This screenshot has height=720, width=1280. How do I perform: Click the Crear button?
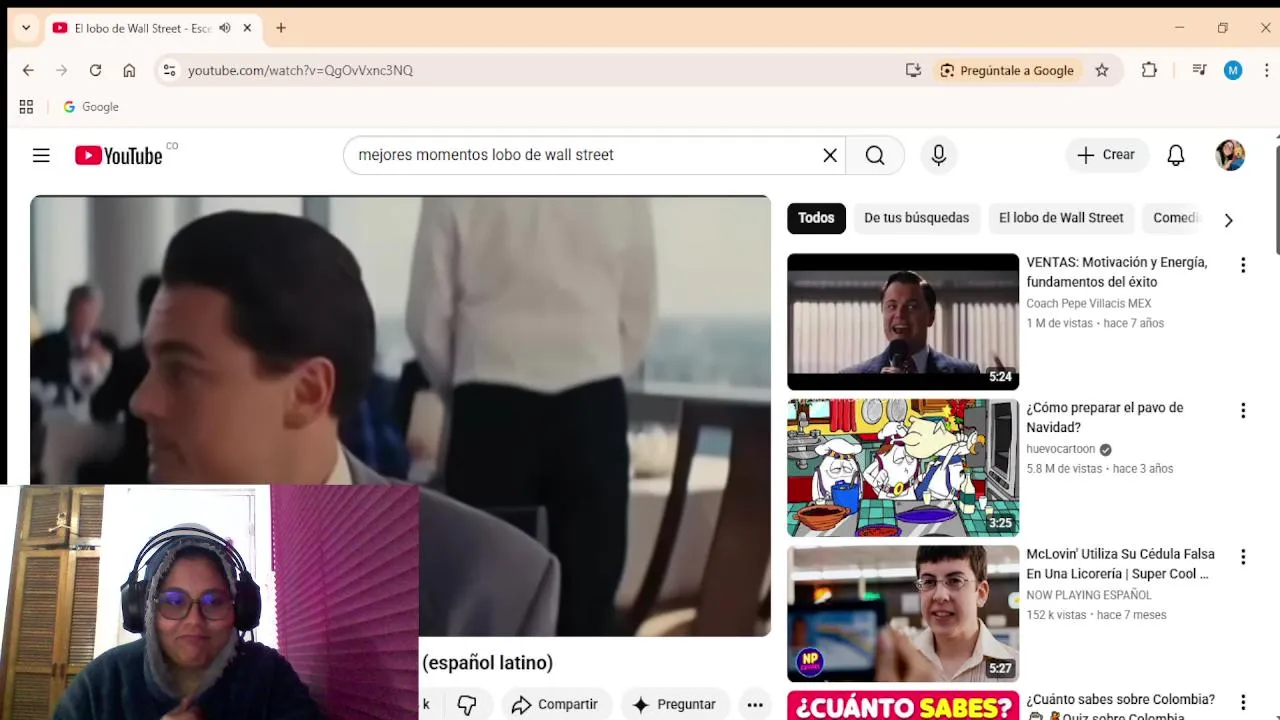coord(1106,155)
